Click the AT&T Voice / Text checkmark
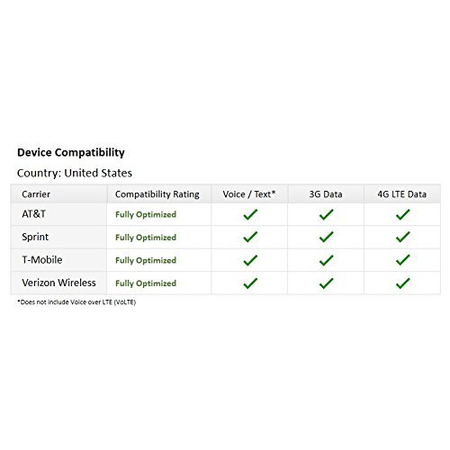450x450 pixels. 250,214
